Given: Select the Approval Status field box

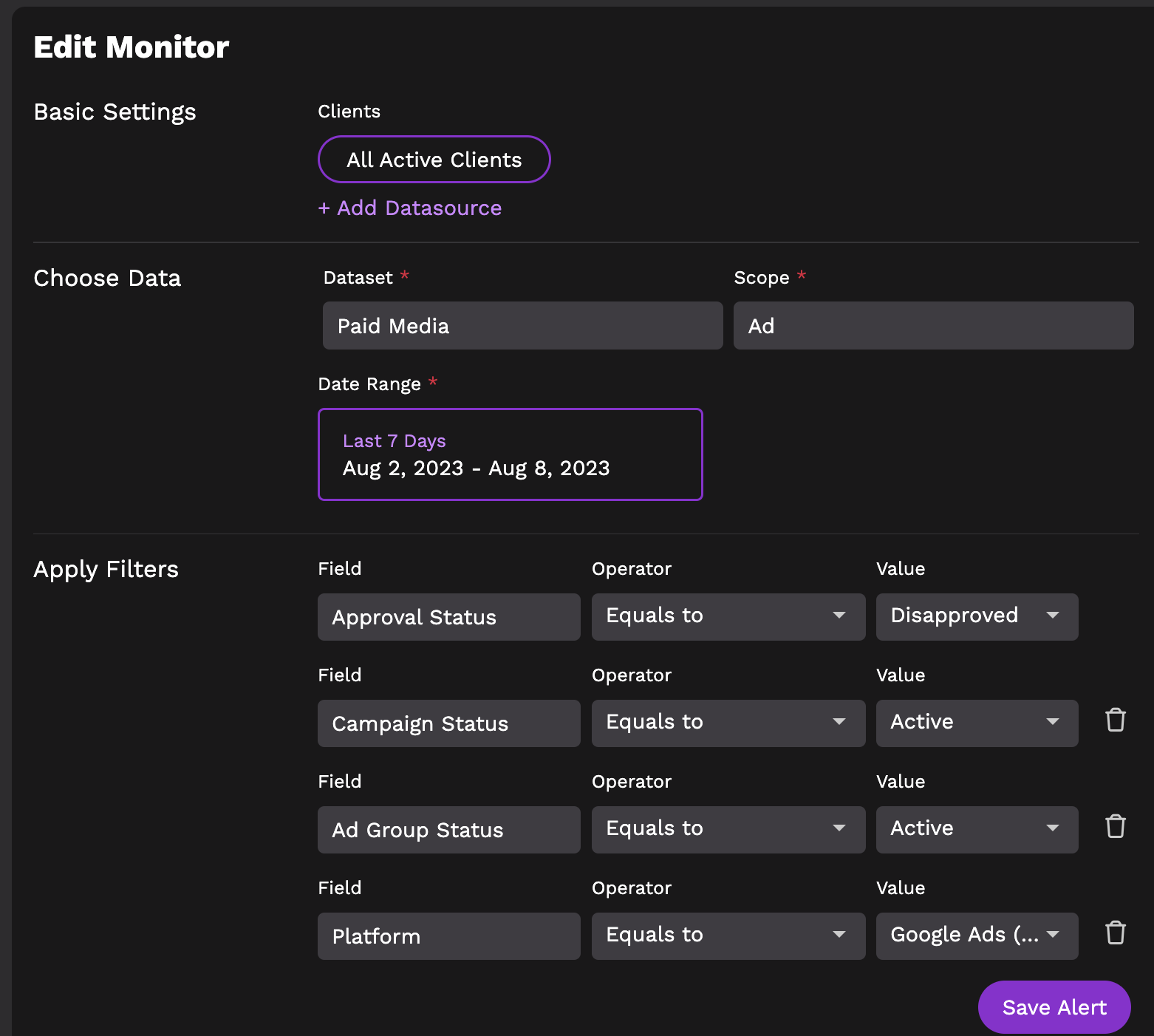Looking at the screenshot, I should click(448, 617).
